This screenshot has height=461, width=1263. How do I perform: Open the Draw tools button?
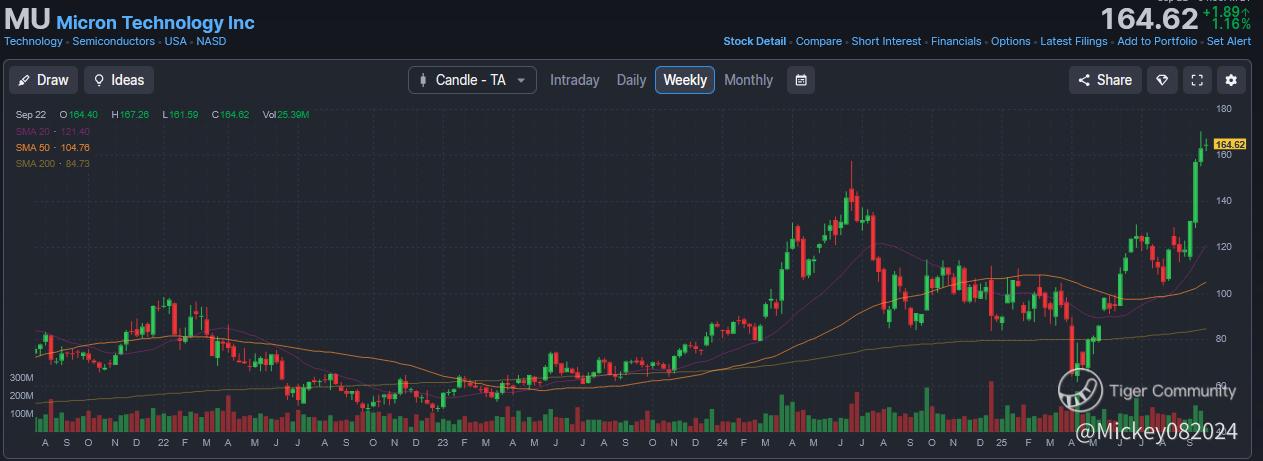pos(44,80)
